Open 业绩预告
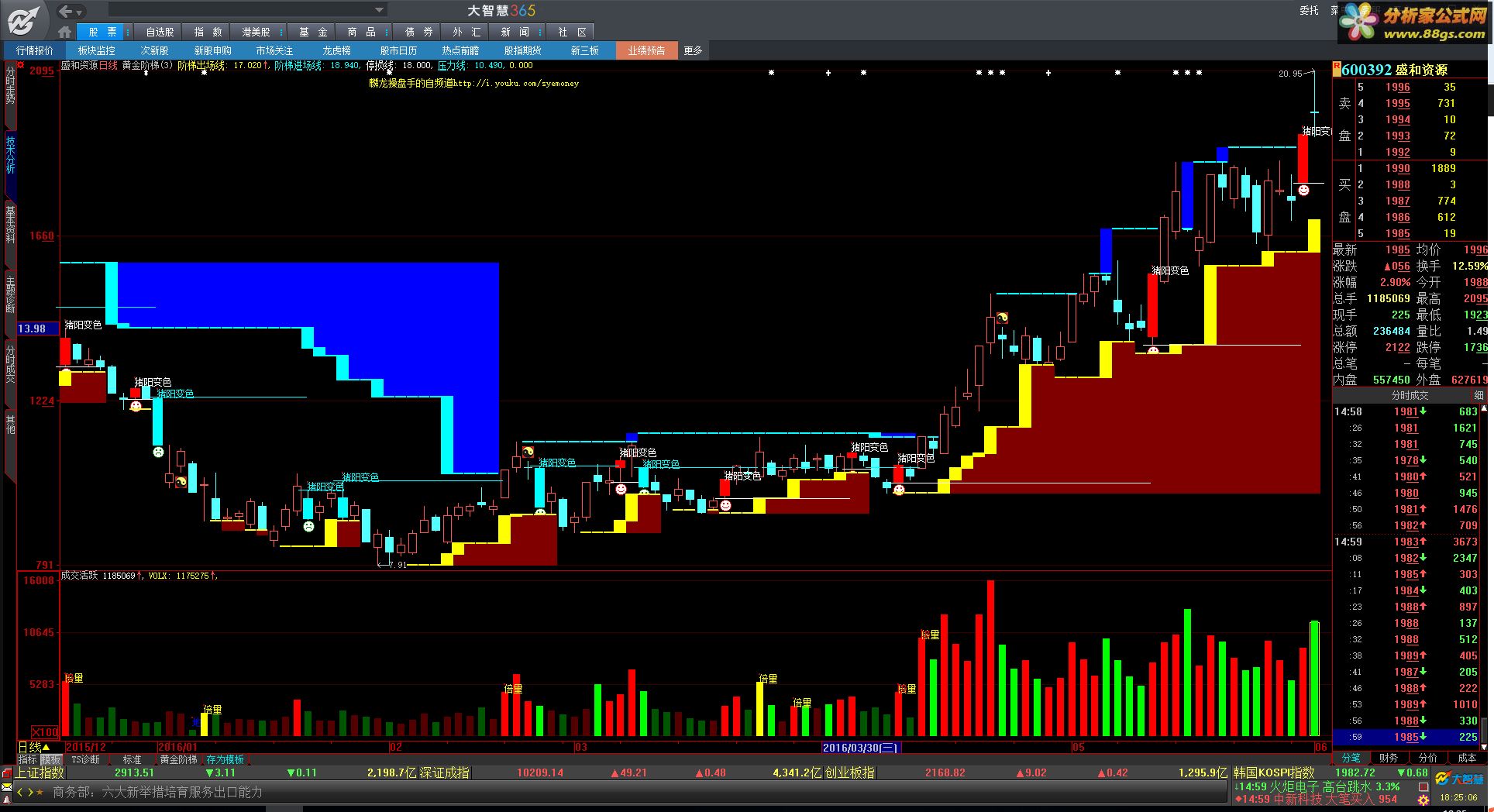 [x=646, y=50]
